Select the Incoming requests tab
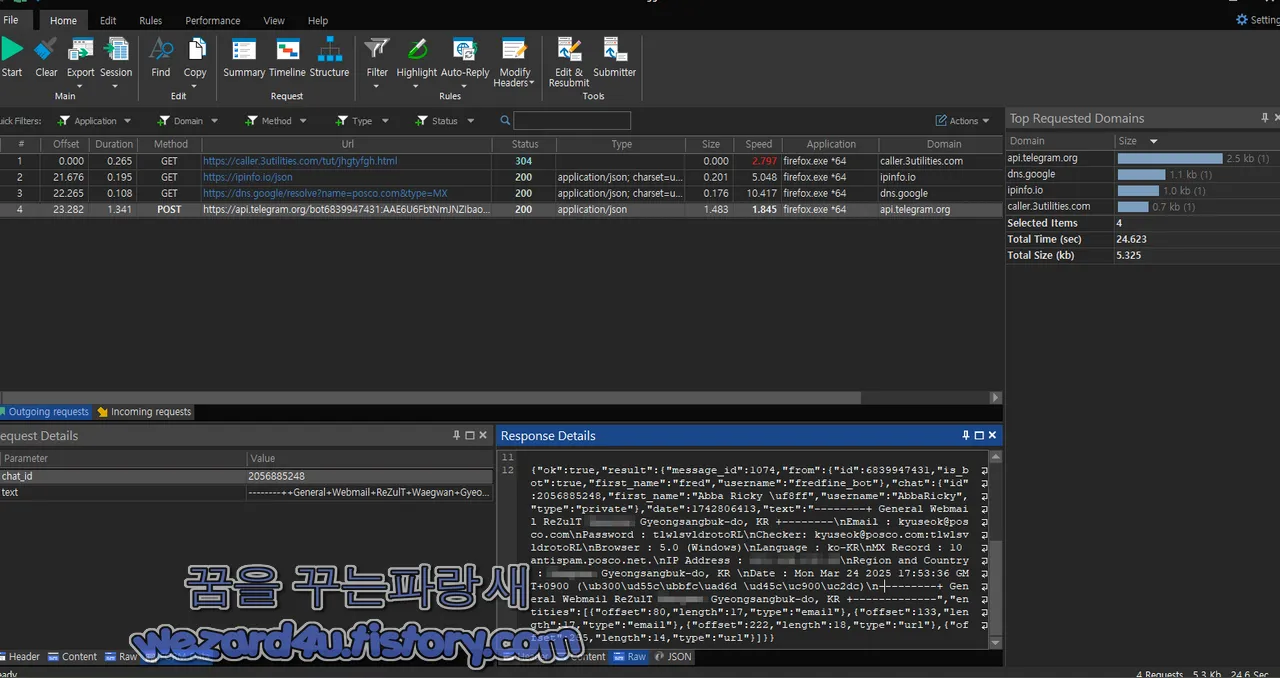 coord(144,412)
